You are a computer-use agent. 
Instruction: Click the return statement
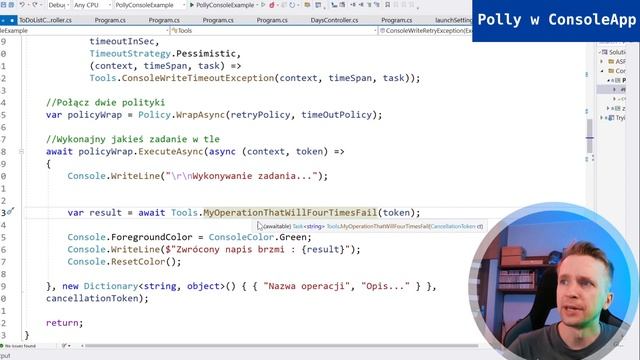pos(64,323)
